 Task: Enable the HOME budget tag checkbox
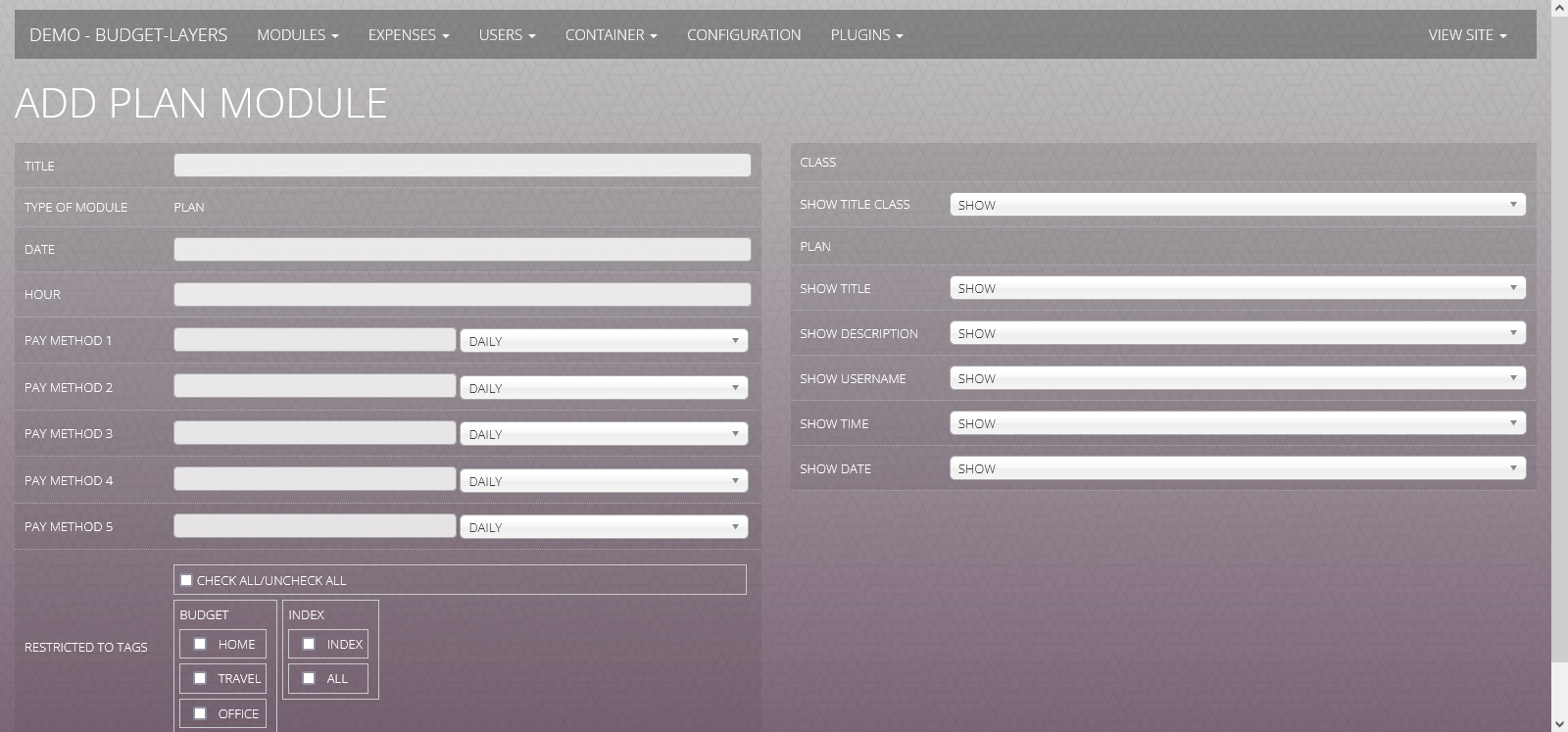[x=200, y=644]
